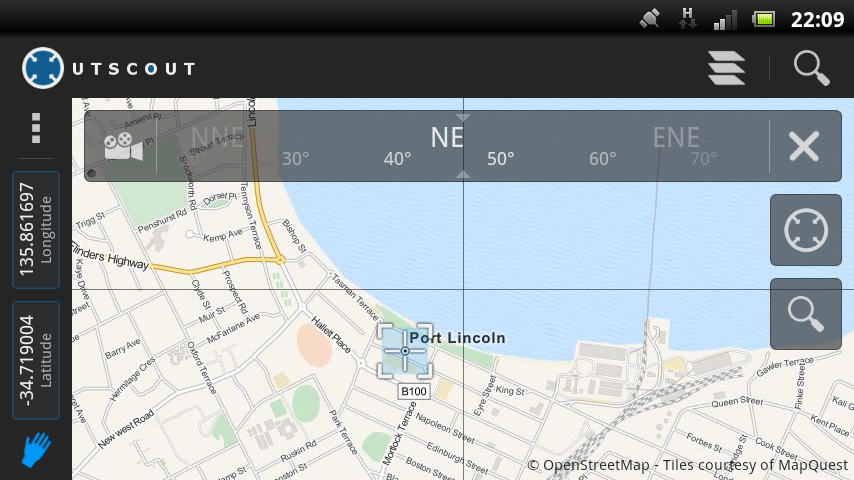Toggle the blue hand pan mode icon
854x480 pixels.
click(x=36, y=449)
